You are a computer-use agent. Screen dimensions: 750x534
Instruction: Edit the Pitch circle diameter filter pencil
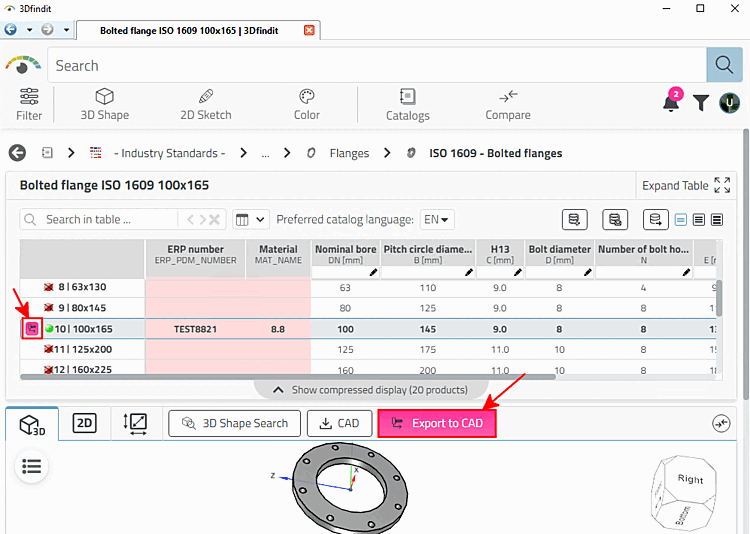[x=469, y=272]
